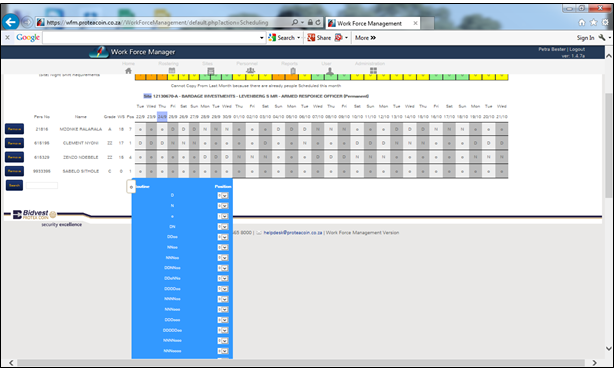This screenshot has width=616, height=371.
Task: Open the Sites navigation icon
Action: click(211, 71)
